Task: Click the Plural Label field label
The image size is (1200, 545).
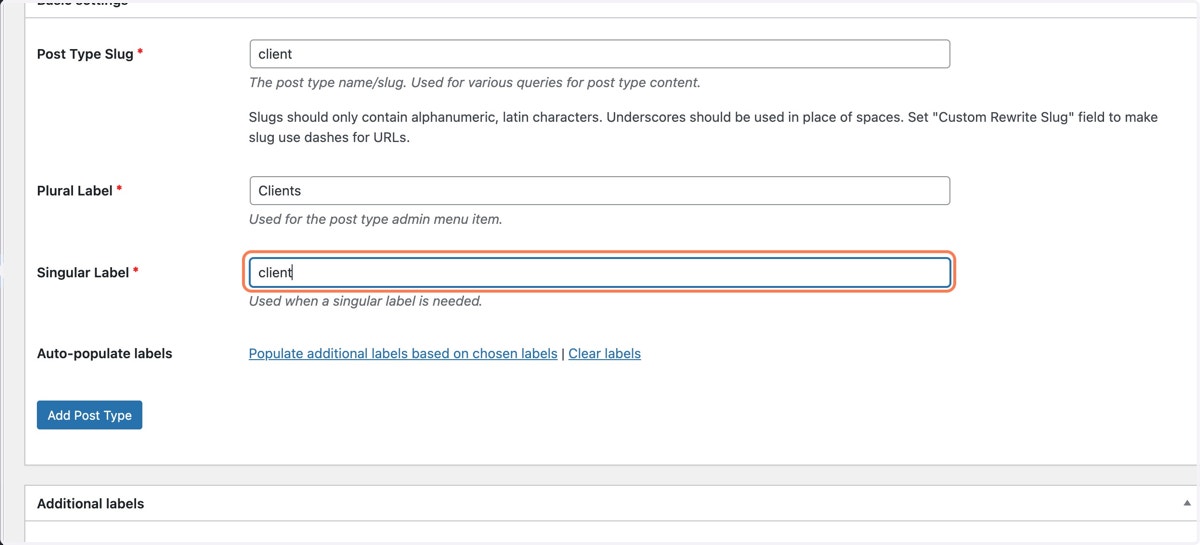Action: [75, 190]
